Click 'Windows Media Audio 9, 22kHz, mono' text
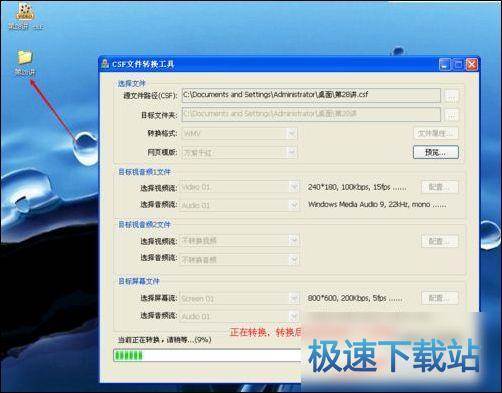 pyautogui.click(x=377, y=204)
